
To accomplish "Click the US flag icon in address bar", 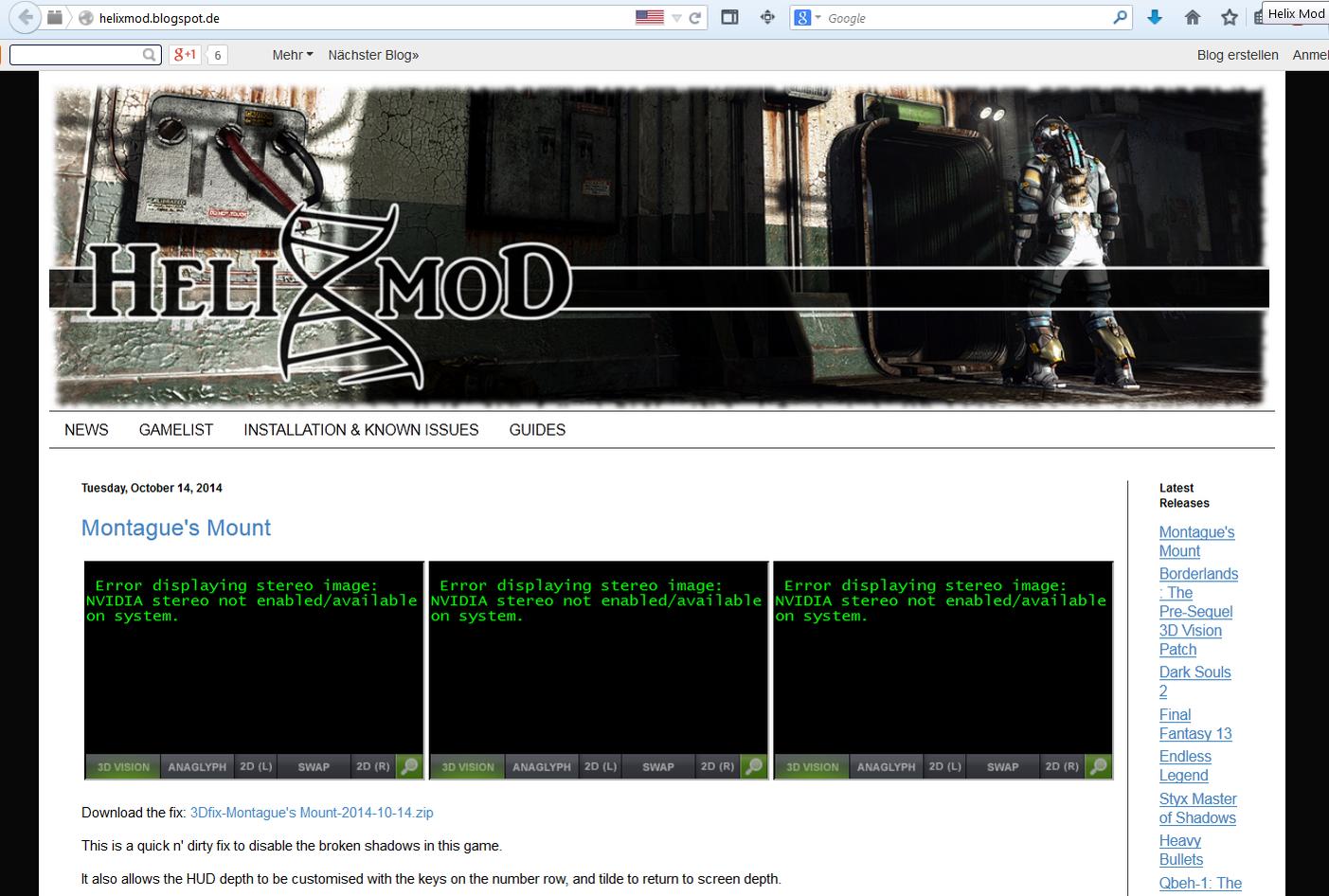I will [x=649, y=17].
